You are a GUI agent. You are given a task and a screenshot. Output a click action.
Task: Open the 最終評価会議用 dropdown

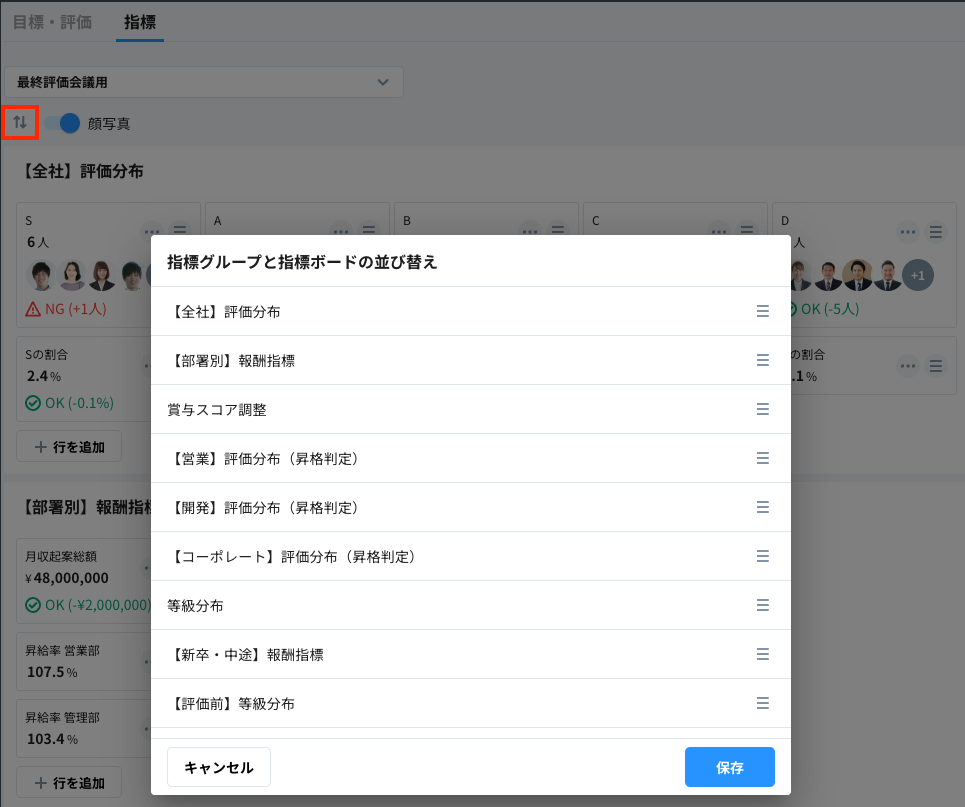point(204,82)
